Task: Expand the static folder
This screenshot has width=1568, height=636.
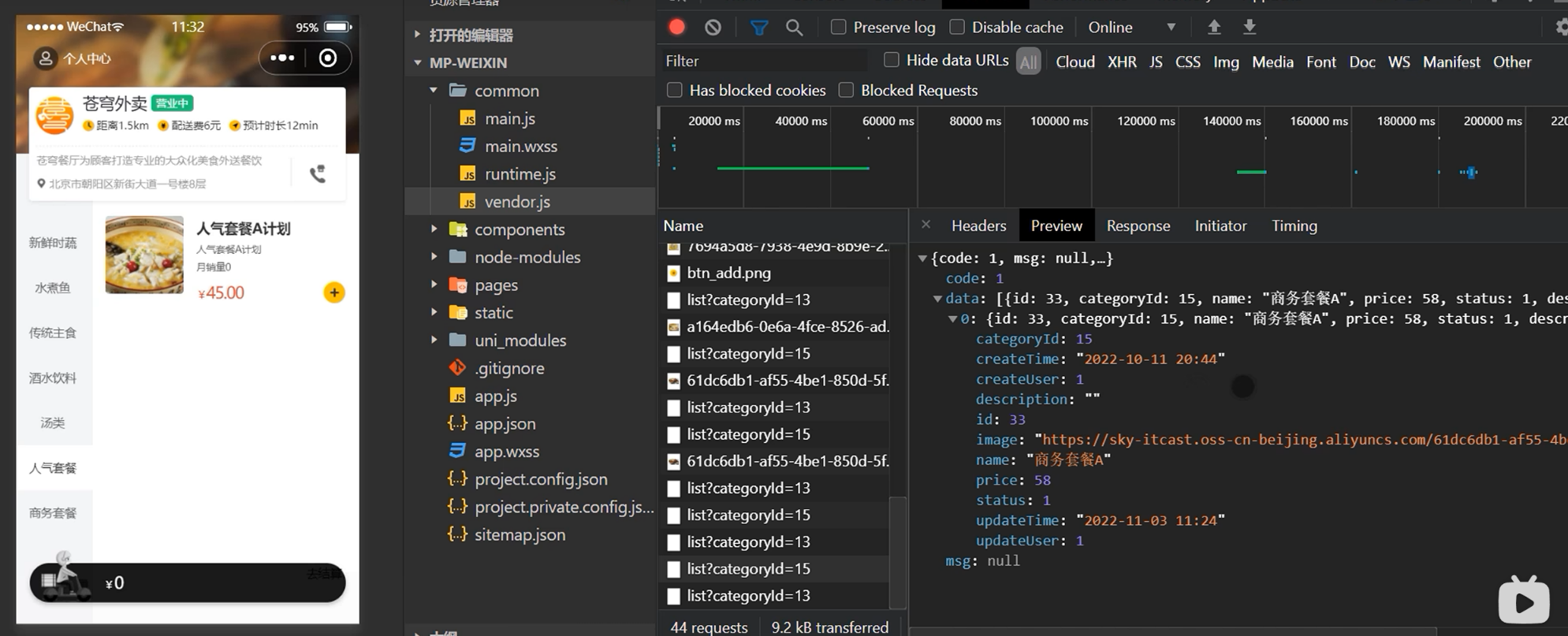Action: 434,312
